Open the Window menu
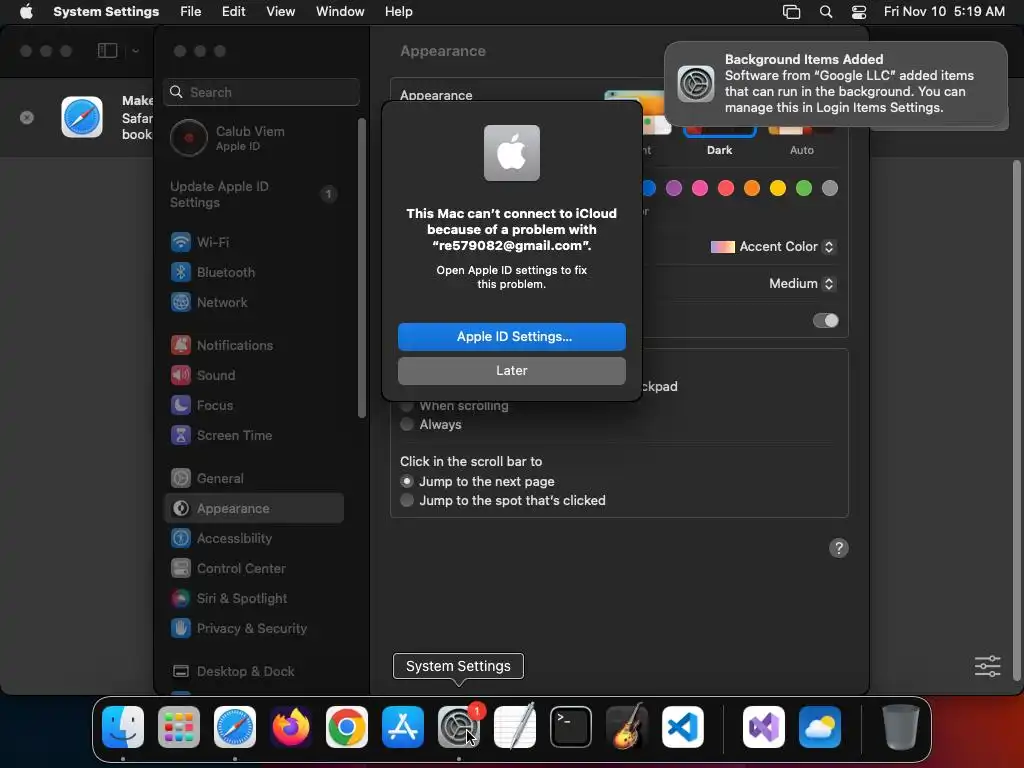 tap(340, 12)
